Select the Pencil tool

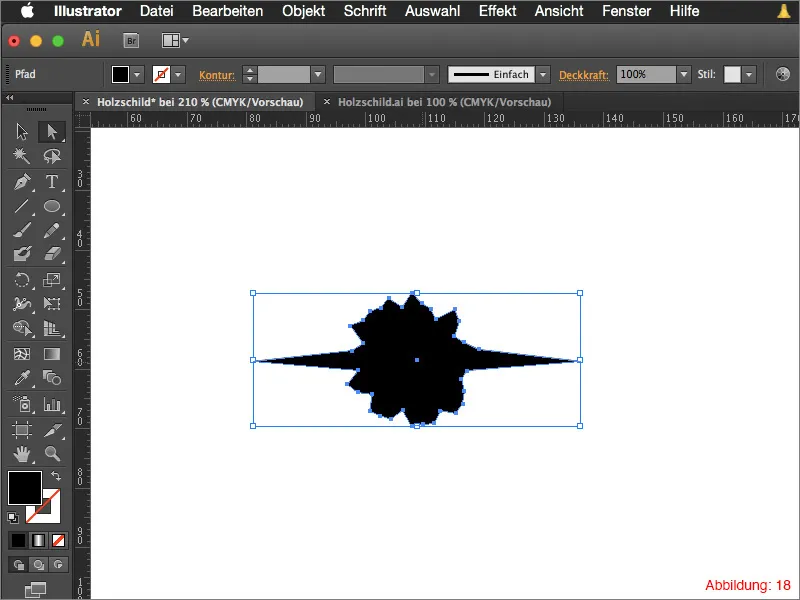(x=52, y=230)
